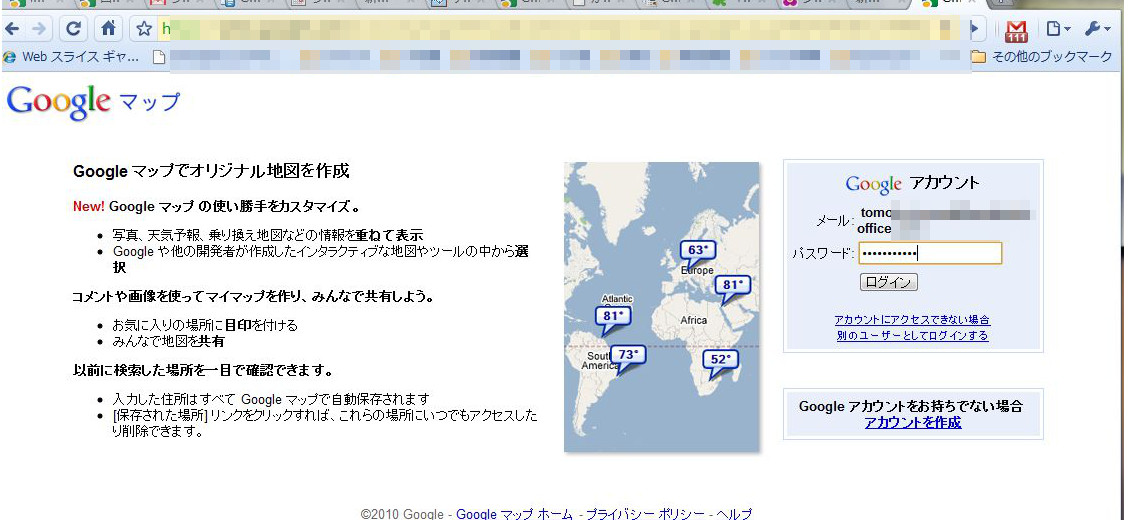Image resolution: width=1142 pixels, height=520 pixels.
Task: Open Google マップ ホーム footer link
Action: pos(514,513)
